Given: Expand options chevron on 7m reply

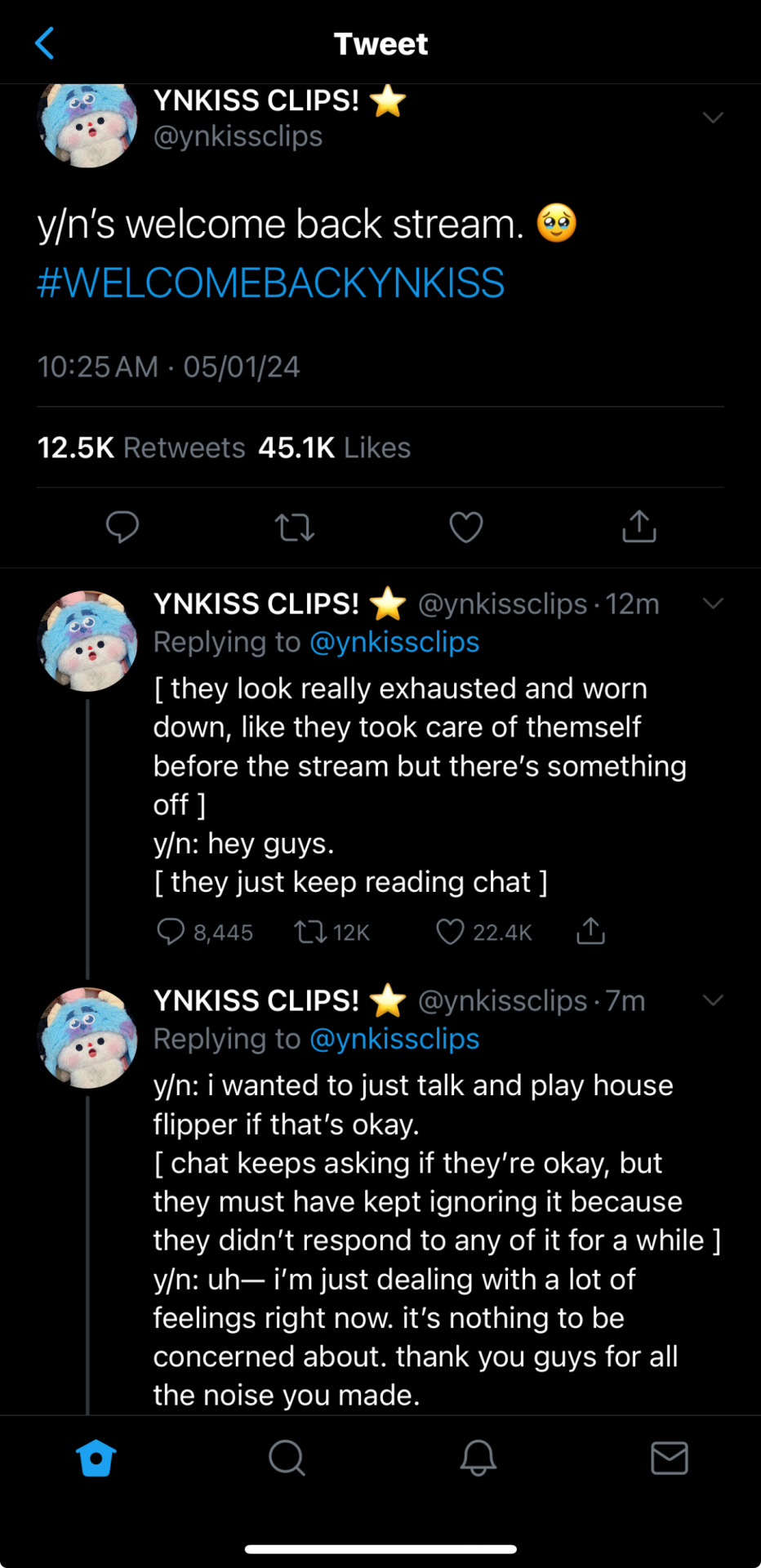Looking at the screenshot, I should (x=713, y=1000).
